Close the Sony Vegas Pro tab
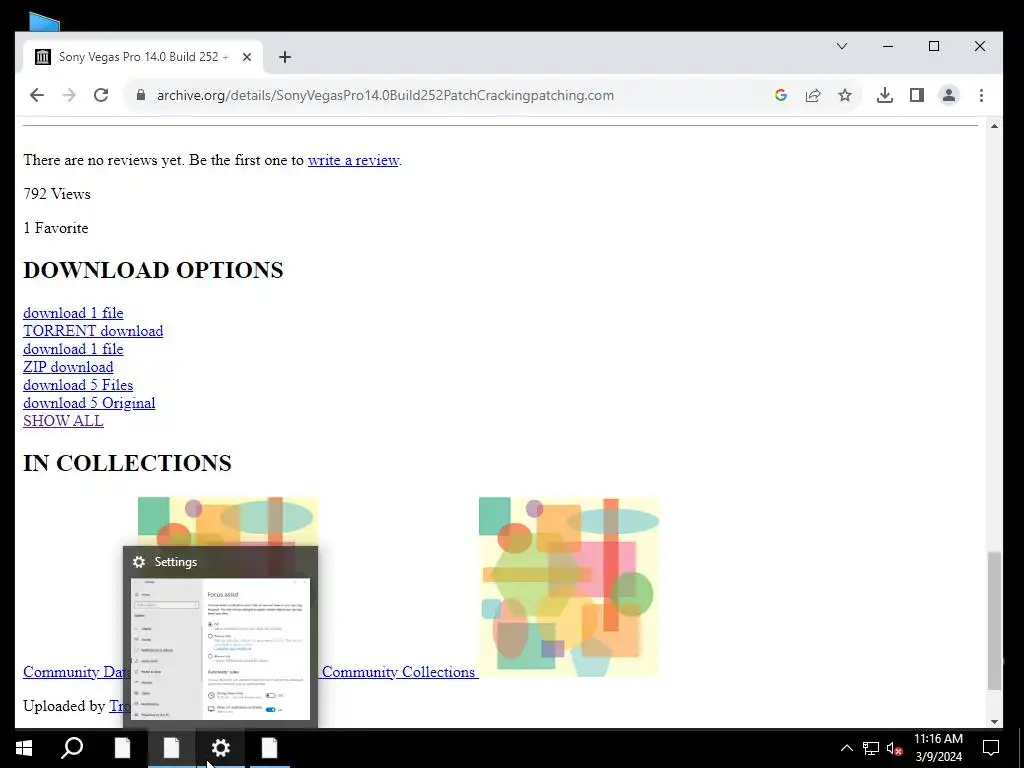The image size is (1024, 768). pos(247,57)
